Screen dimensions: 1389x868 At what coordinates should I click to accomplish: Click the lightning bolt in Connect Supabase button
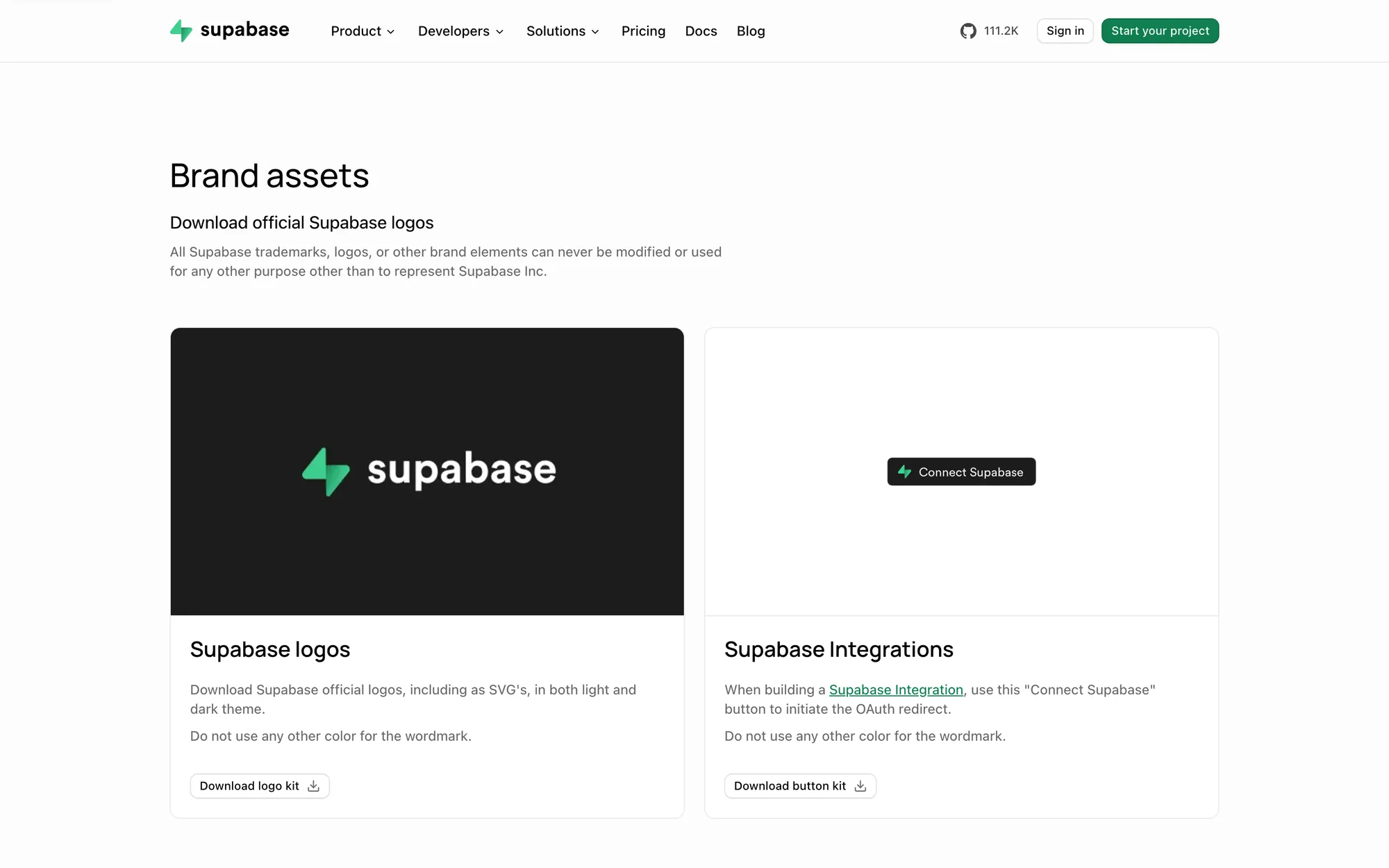[904, 471]
